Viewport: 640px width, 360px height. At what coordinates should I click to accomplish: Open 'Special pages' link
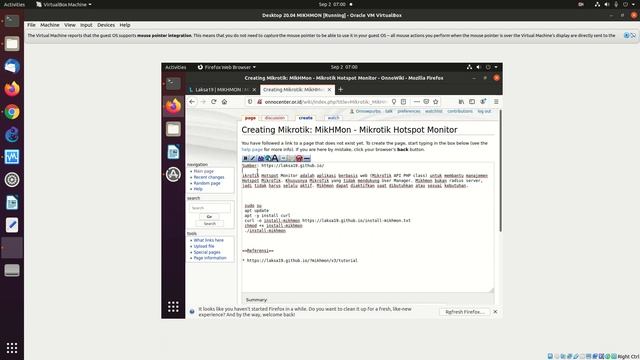207,252
